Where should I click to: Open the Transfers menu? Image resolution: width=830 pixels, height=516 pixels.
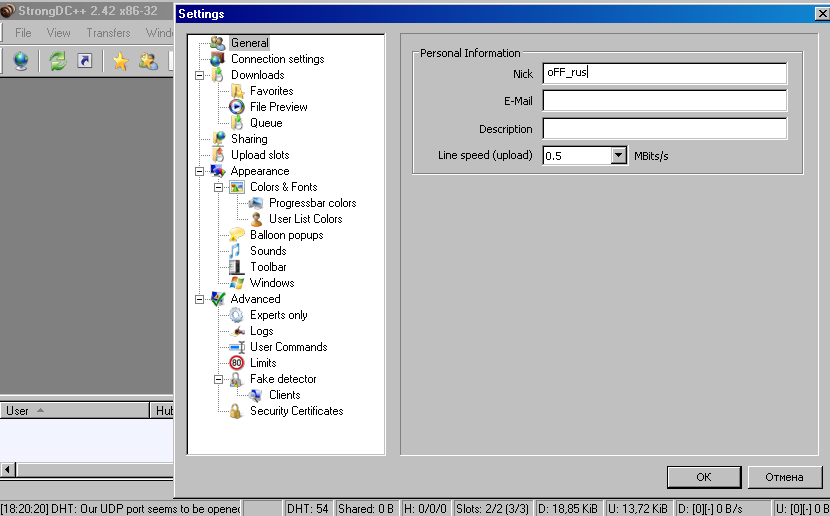pyautogui.click(x=109, y=33)
